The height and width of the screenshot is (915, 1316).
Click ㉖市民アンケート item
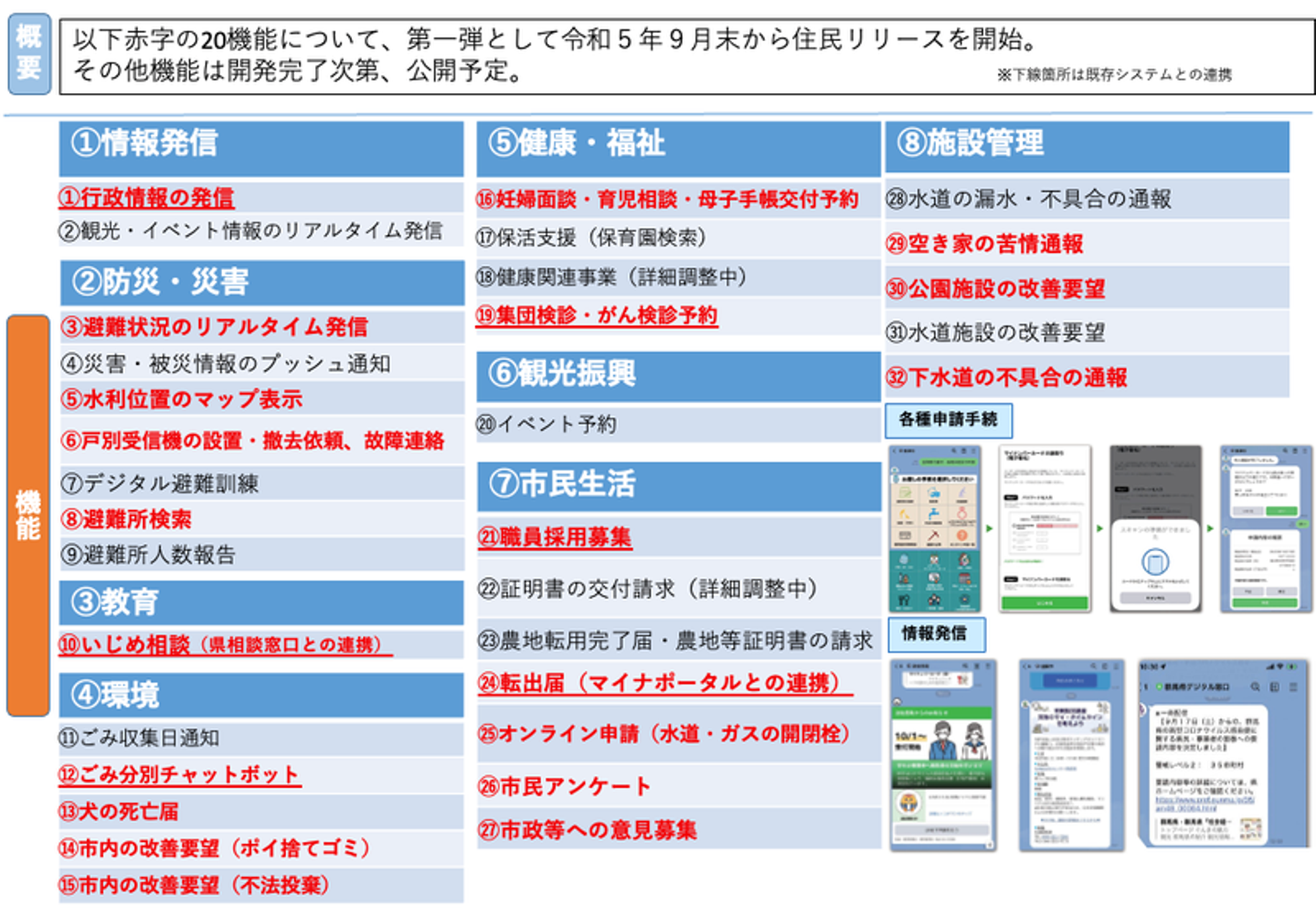[x=564, y=786]
